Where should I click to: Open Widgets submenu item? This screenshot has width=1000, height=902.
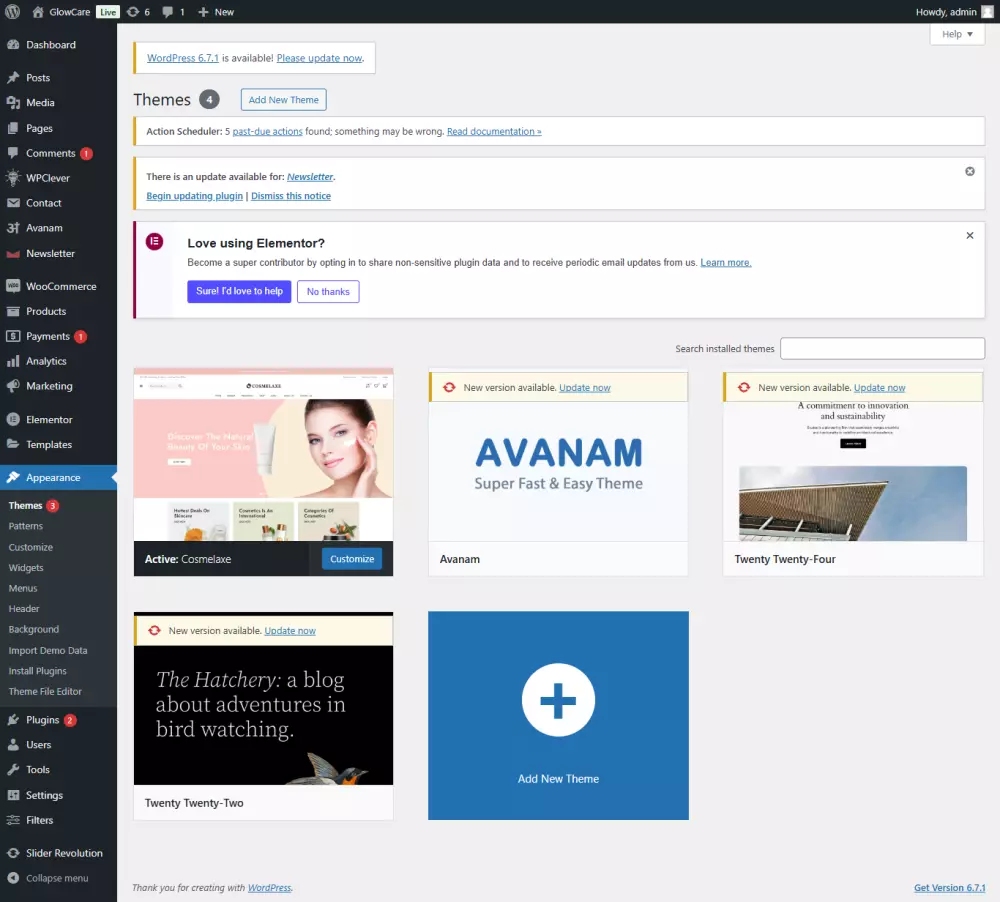(x=26, y=568)
